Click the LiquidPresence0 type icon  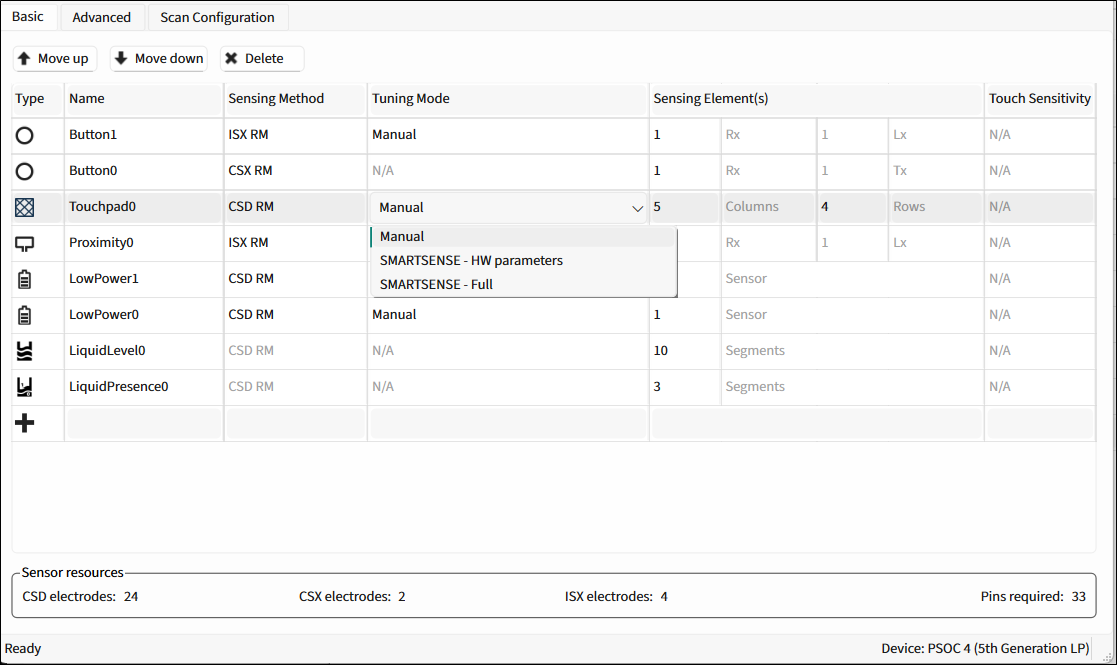[x=25, y=387]
